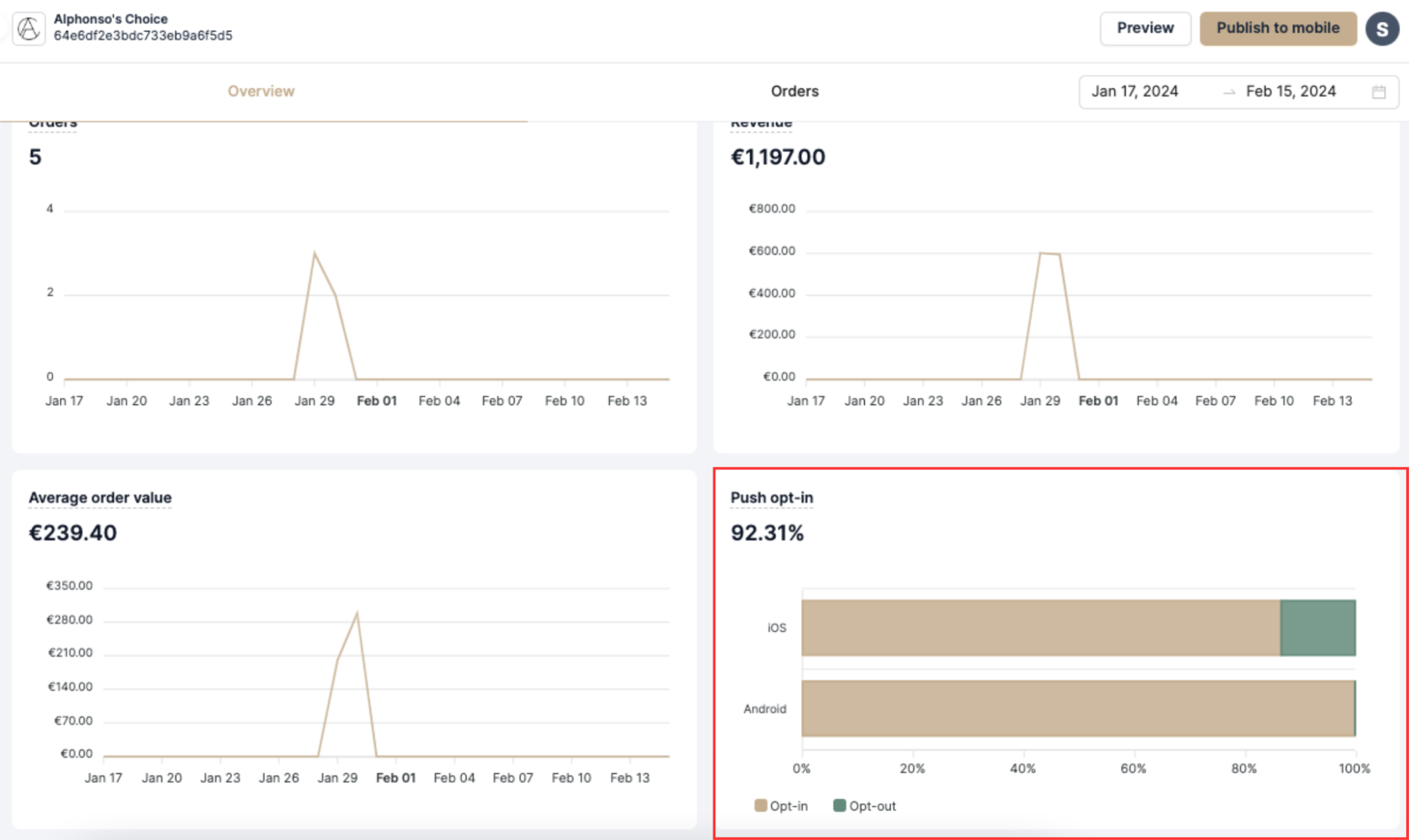Click the iOS opt-in tan bar
Viewport: 1409px width, 840px height.
[1040, 628]
